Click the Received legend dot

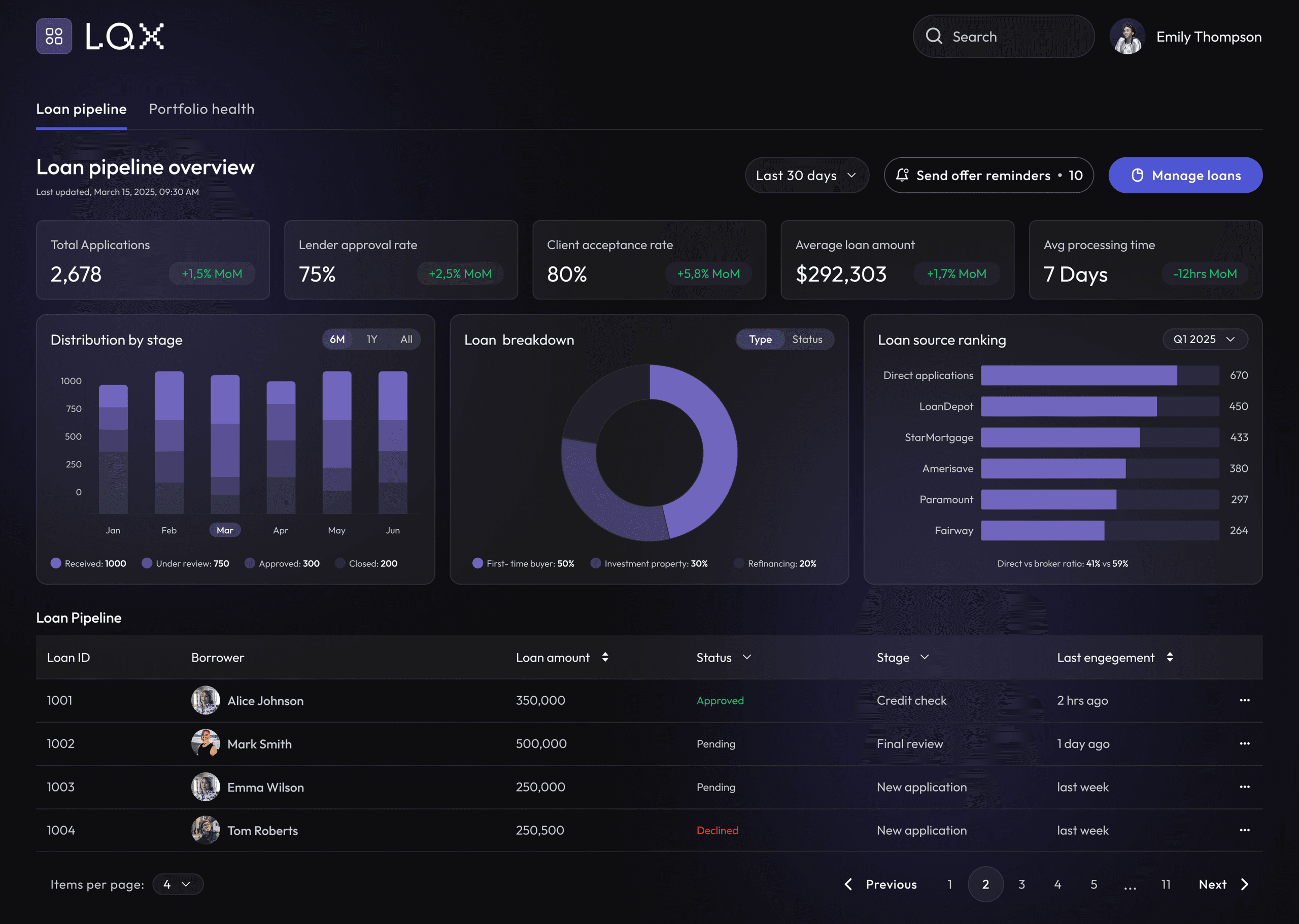(x=56, y=563)
